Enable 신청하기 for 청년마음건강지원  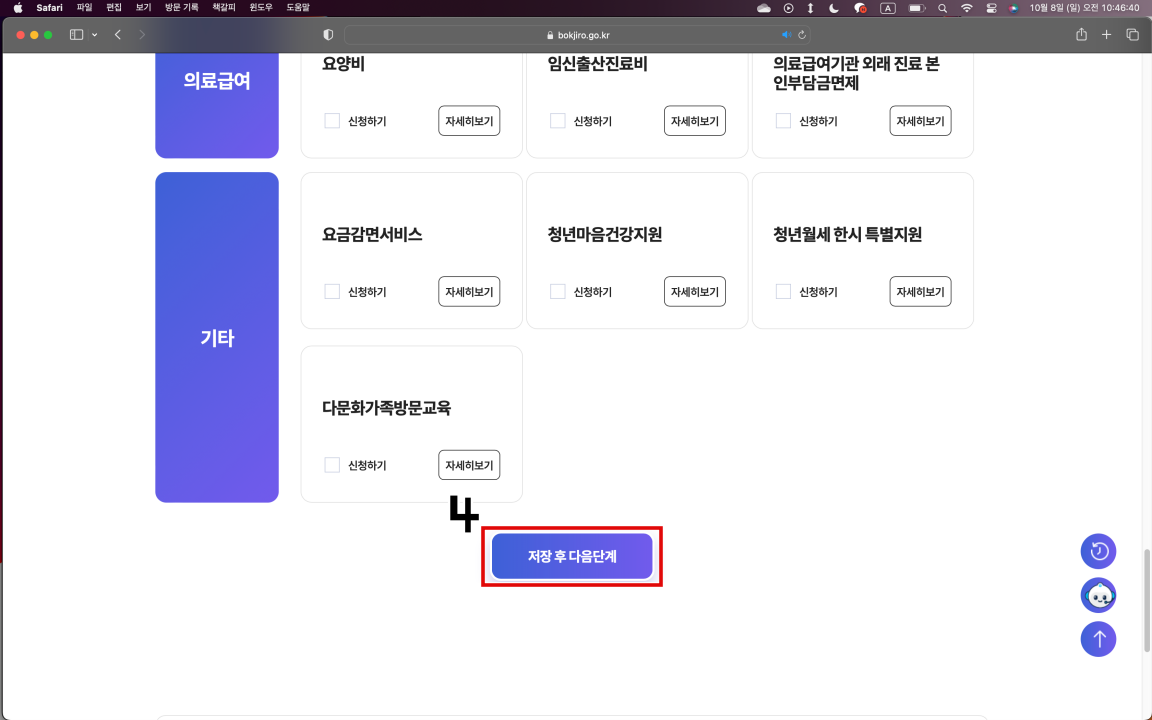(557, 291)
